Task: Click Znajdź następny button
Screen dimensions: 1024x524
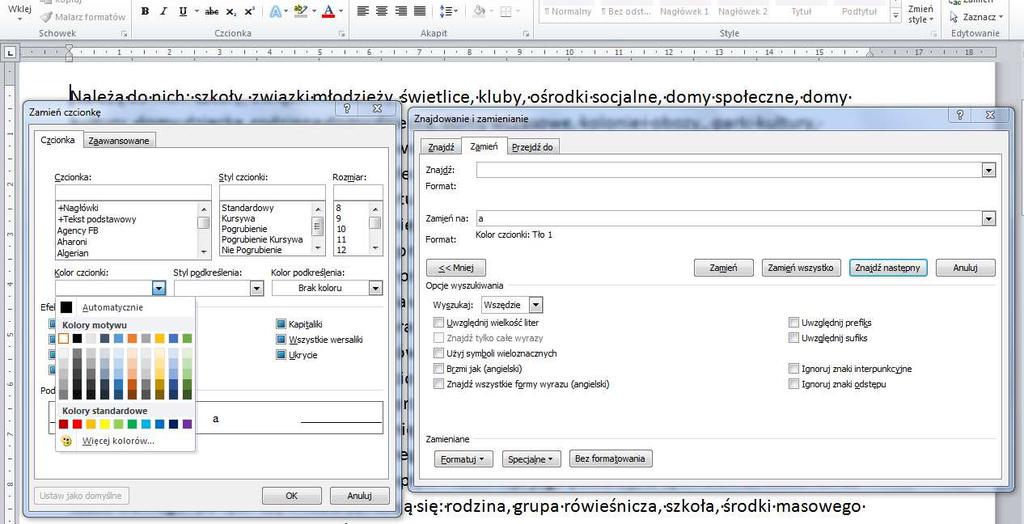Action: 888,268
